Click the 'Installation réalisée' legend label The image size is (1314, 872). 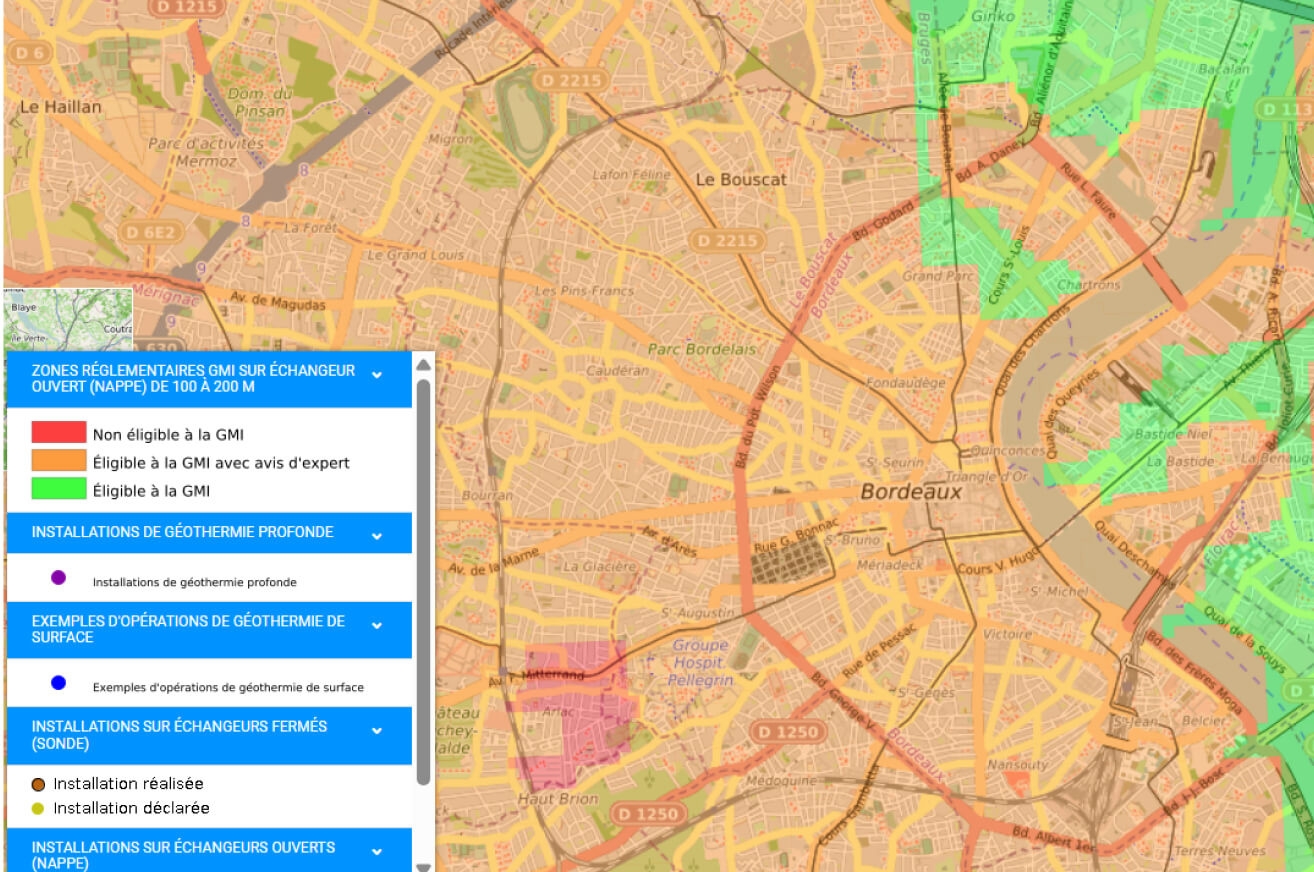(128, 784)
